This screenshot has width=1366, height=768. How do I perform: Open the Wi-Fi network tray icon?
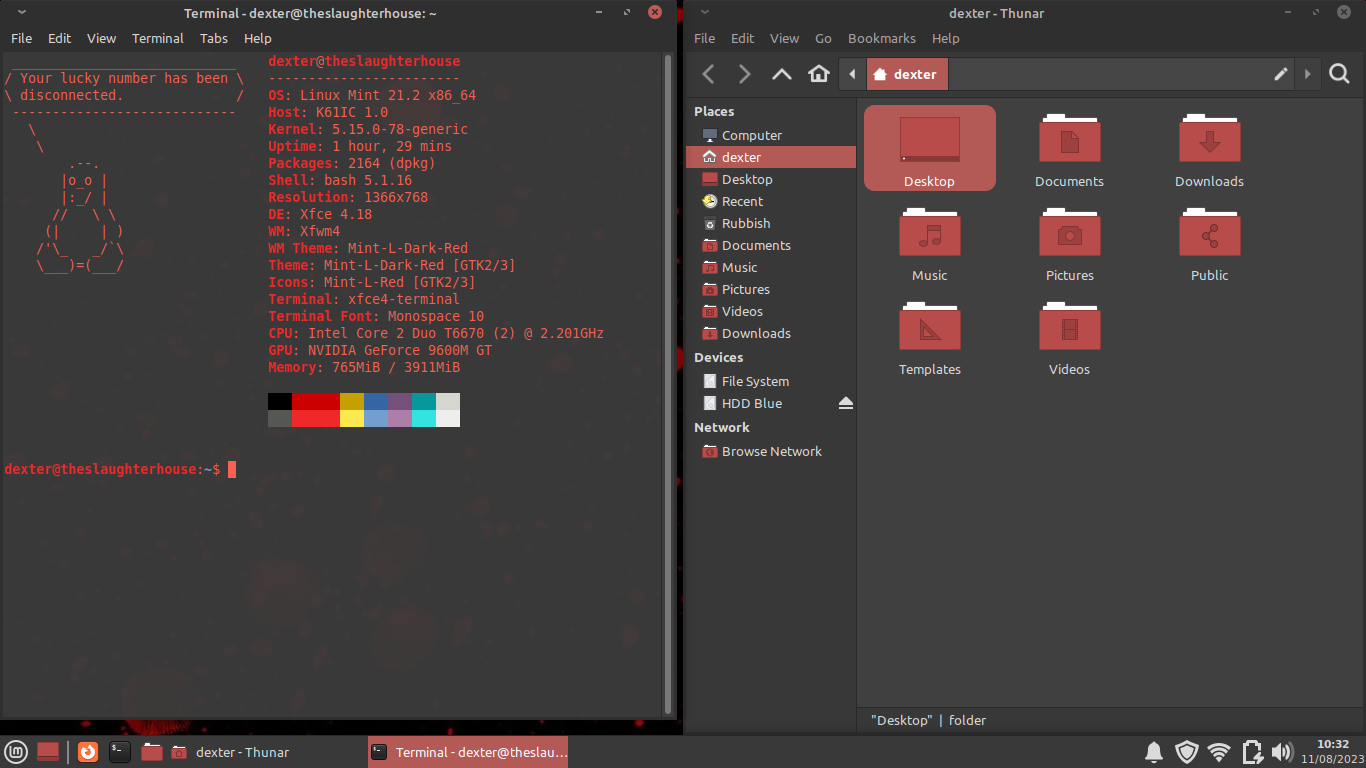[1218, 752]
